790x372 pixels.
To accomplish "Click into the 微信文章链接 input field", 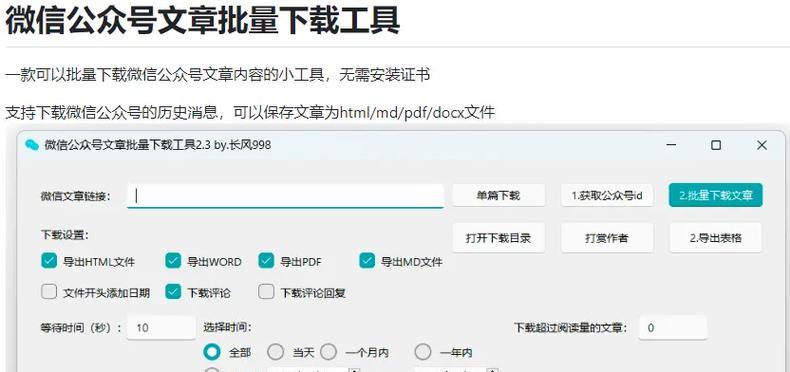I will click(x=285, y=196).
